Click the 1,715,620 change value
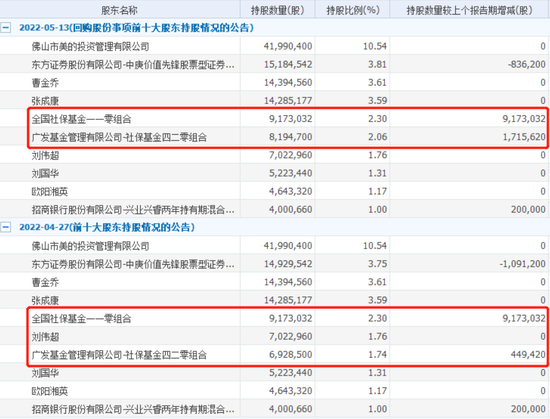Screen dimensions: 550x419 [524, 137]
